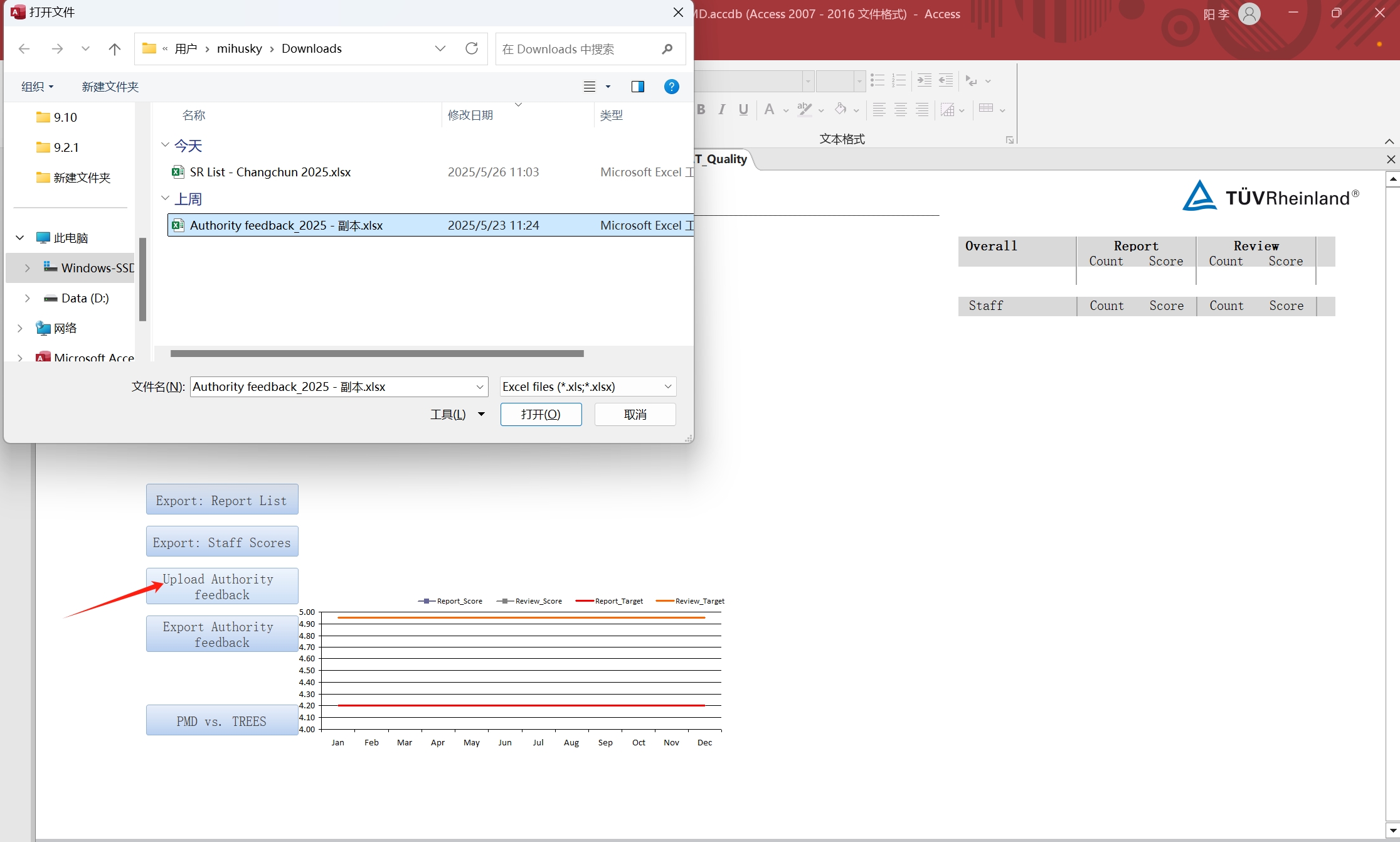Toggle italic formatting in Access ribbon
Image resolution: width=1400 pixels, height=842 pixels.
(x=722, y=110)
